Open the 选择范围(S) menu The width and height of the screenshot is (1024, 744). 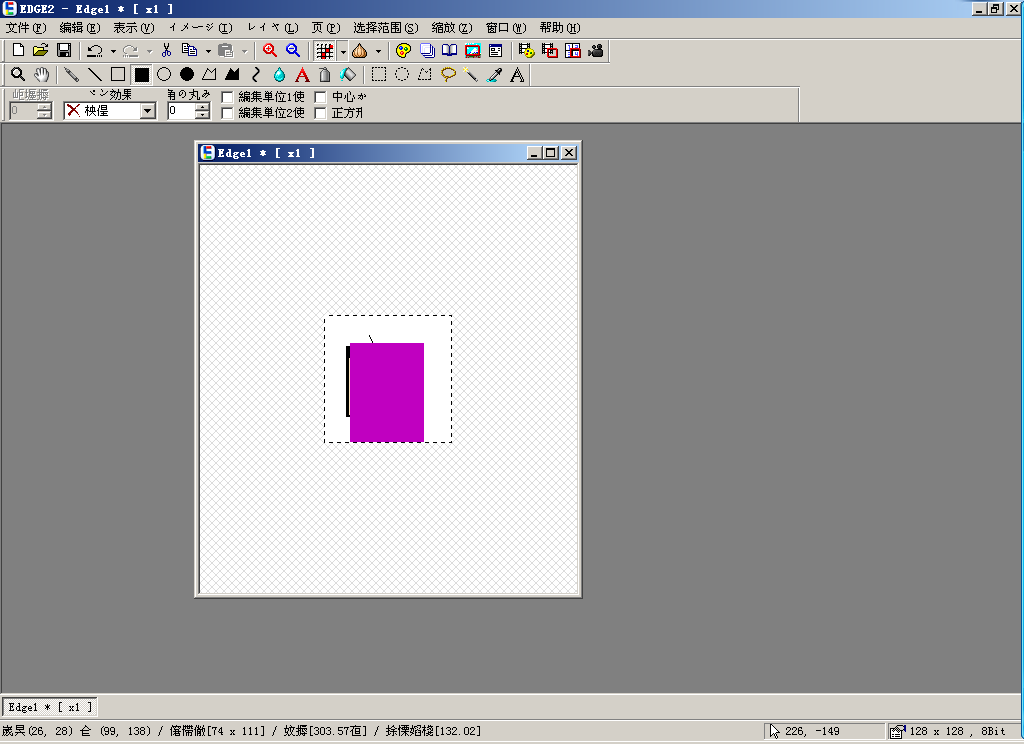coord(385,27)
